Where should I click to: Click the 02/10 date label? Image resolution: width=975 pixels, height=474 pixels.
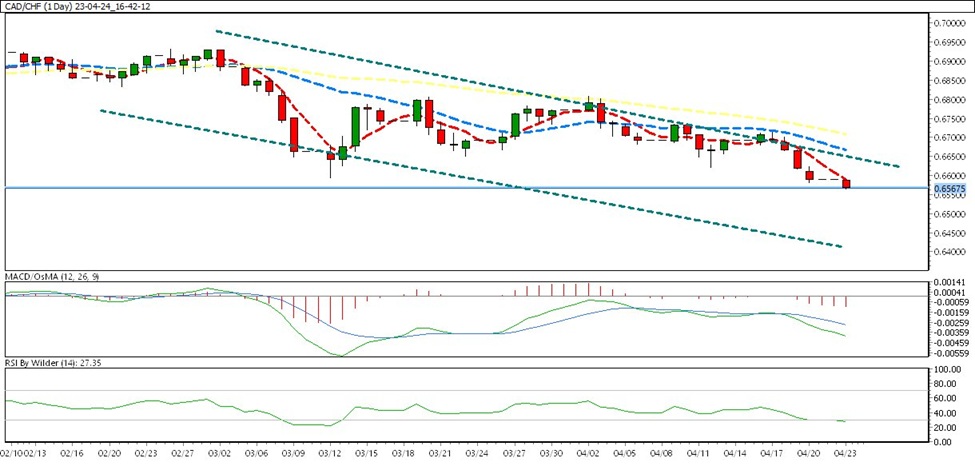[x=11, y=454]
